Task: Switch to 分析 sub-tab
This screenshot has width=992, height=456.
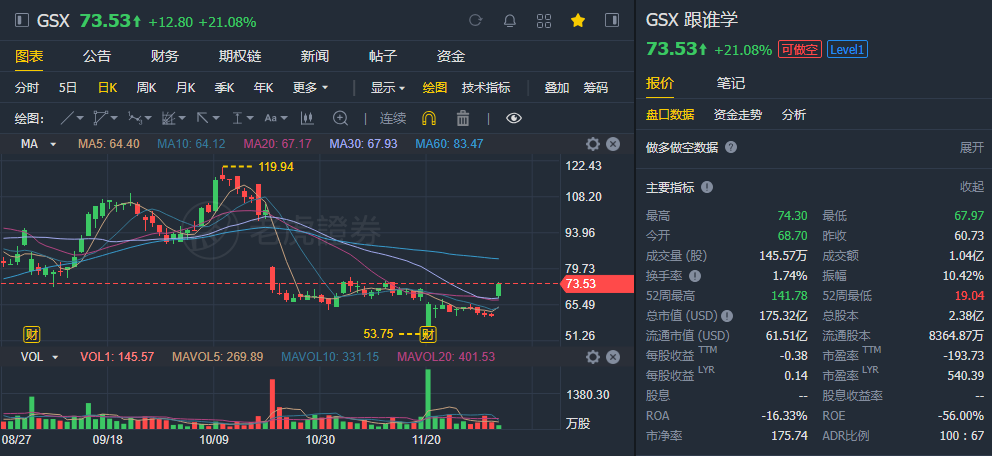Action: point(794,114)
